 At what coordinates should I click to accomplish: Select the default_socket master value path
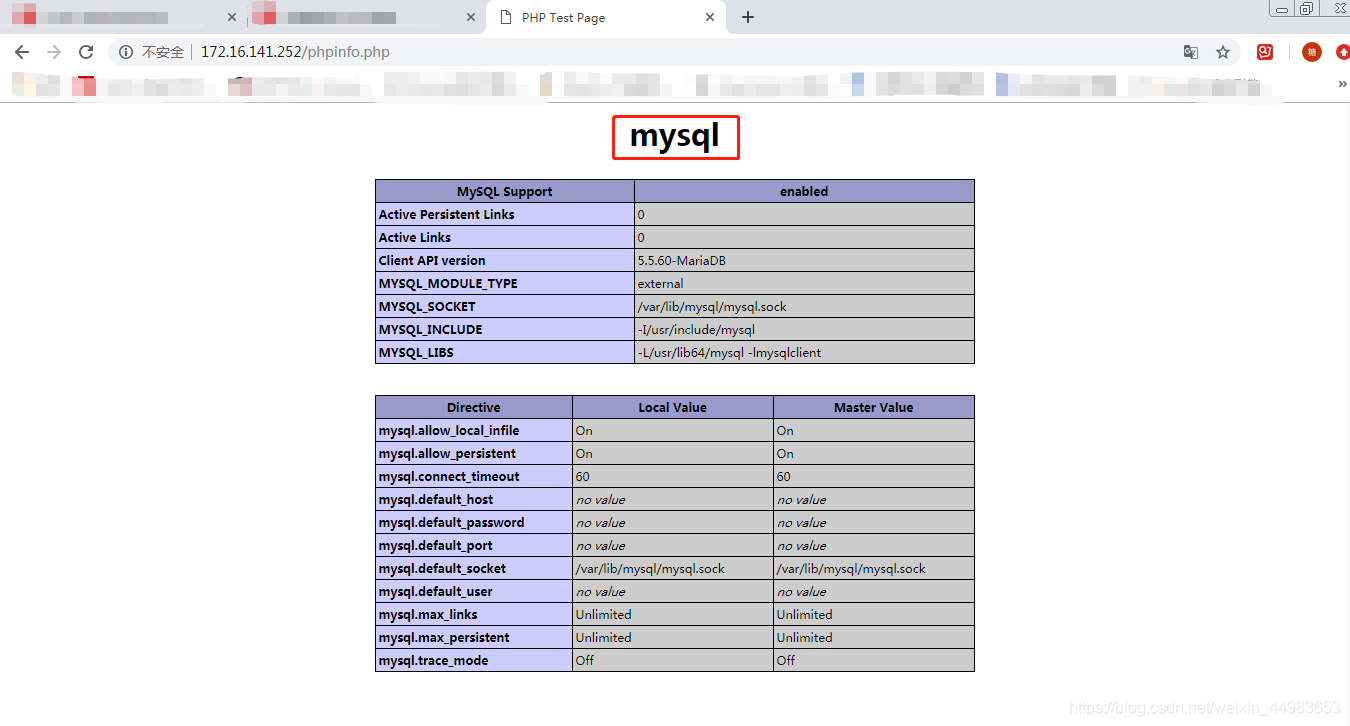click(851, 568)
